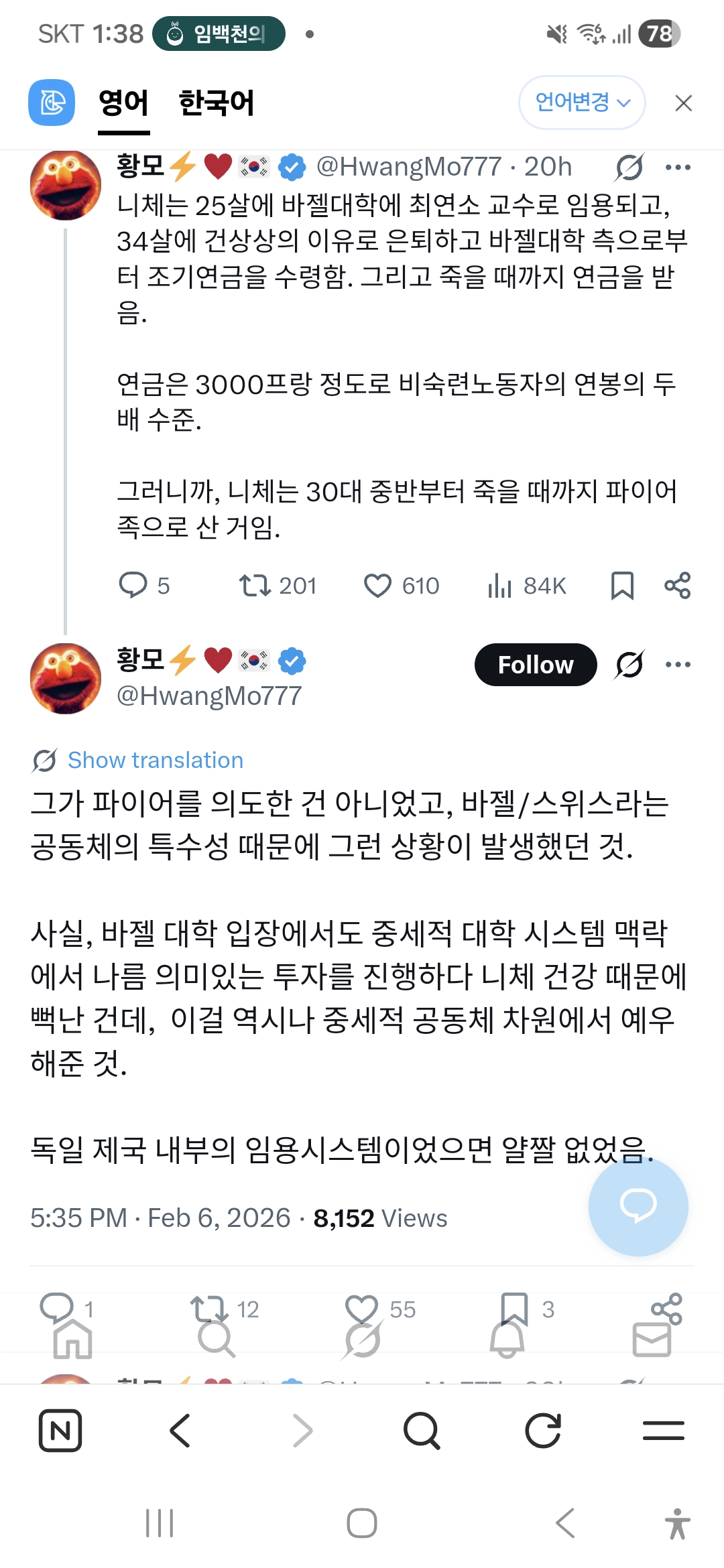Close the translation bar with X
The width and height of the screenshot is (724, 1568).
(683, 103)
